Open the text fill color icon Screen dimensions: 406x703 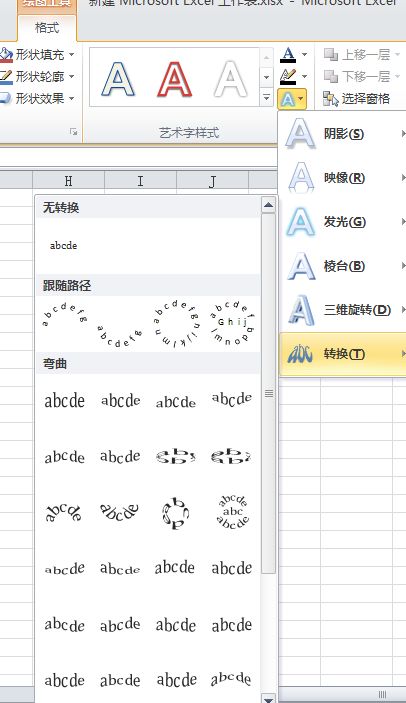point(288,55)
